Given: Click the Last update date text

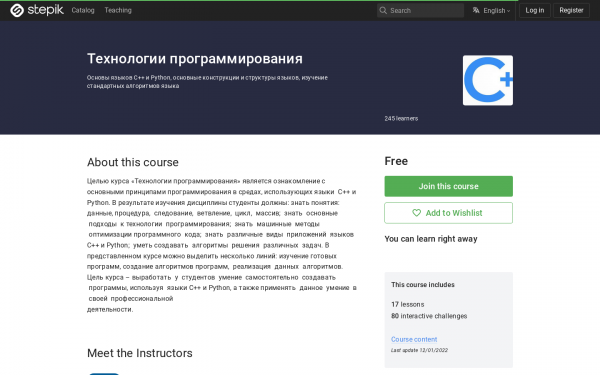Looking at the screenshot, I should point(419,350).
